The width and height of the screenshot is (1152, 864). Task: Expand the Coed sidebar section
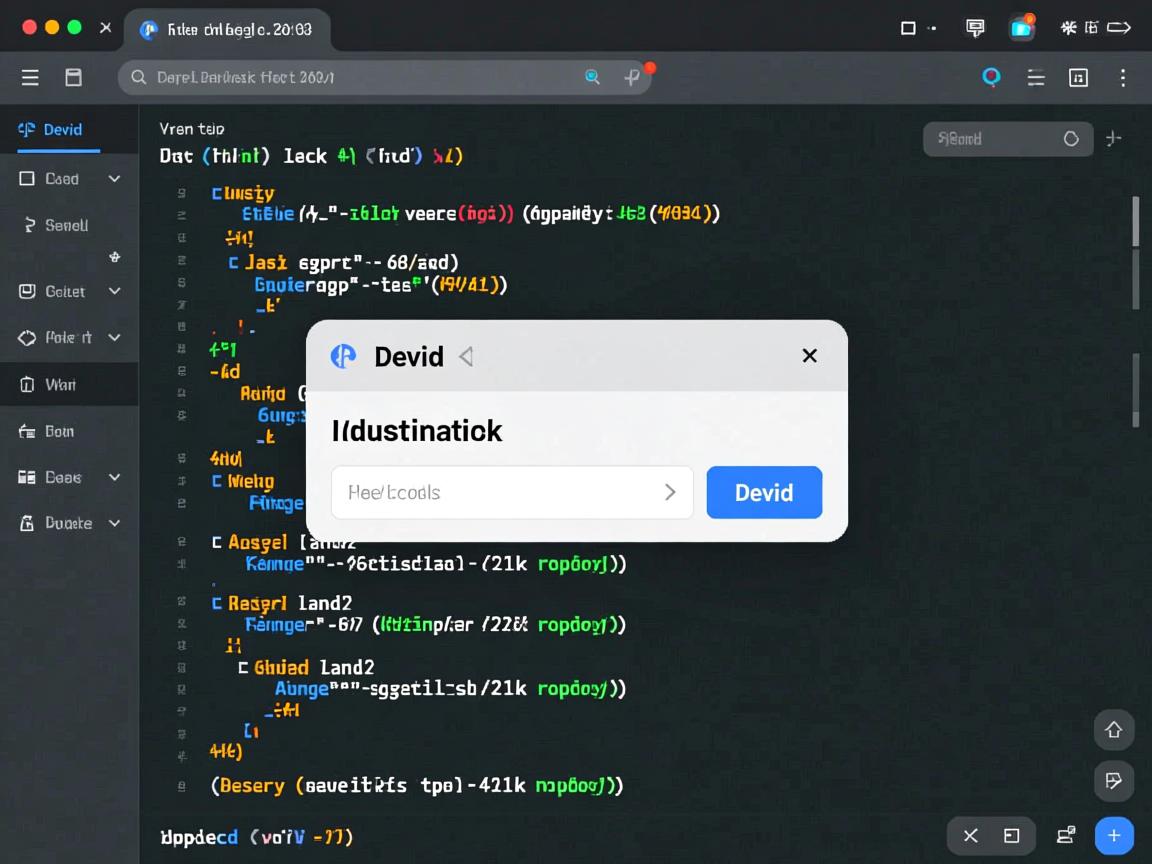(x=114, y=179)
